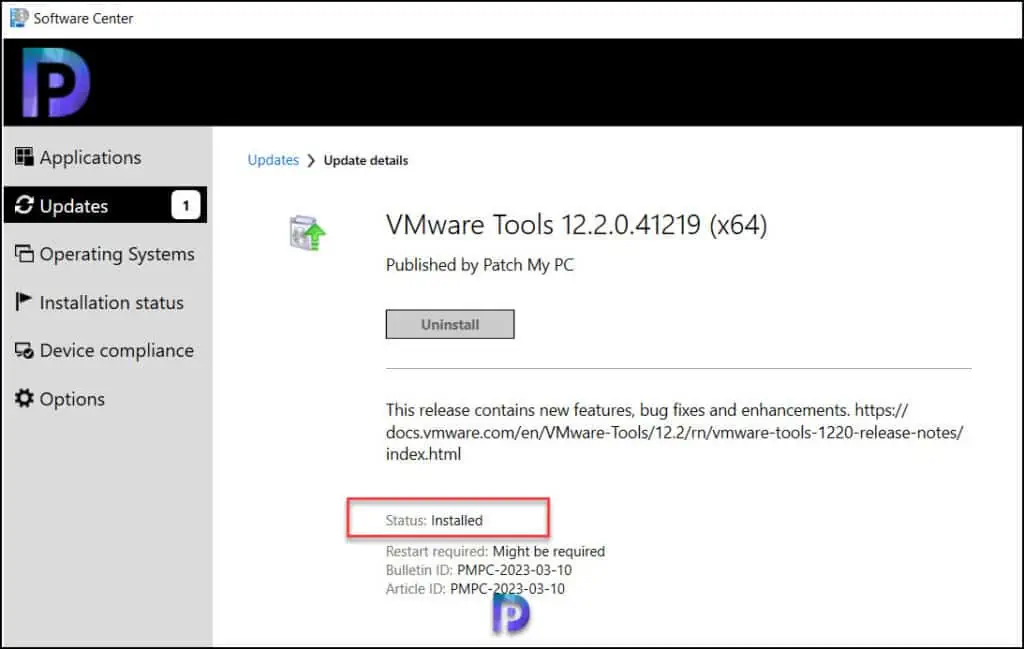The height and width of the screenshot is (649, 1024).
Task: Click 'Restart required: Might be required' line
Action: (496, 551)
